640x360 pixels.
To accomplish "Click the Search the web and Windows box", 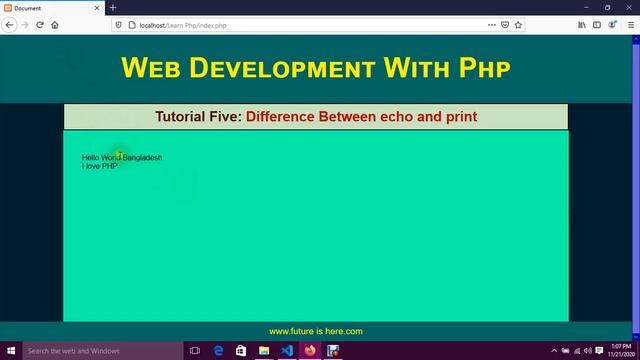I will 103,351.
